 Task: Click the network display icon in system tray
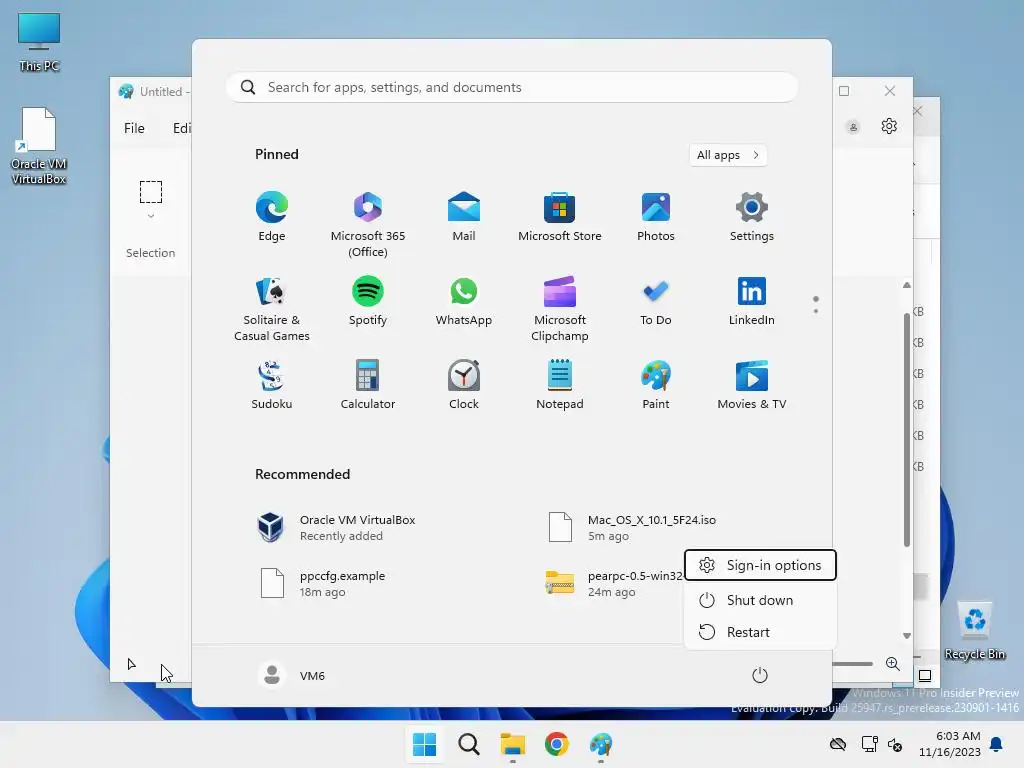point(869,744)
